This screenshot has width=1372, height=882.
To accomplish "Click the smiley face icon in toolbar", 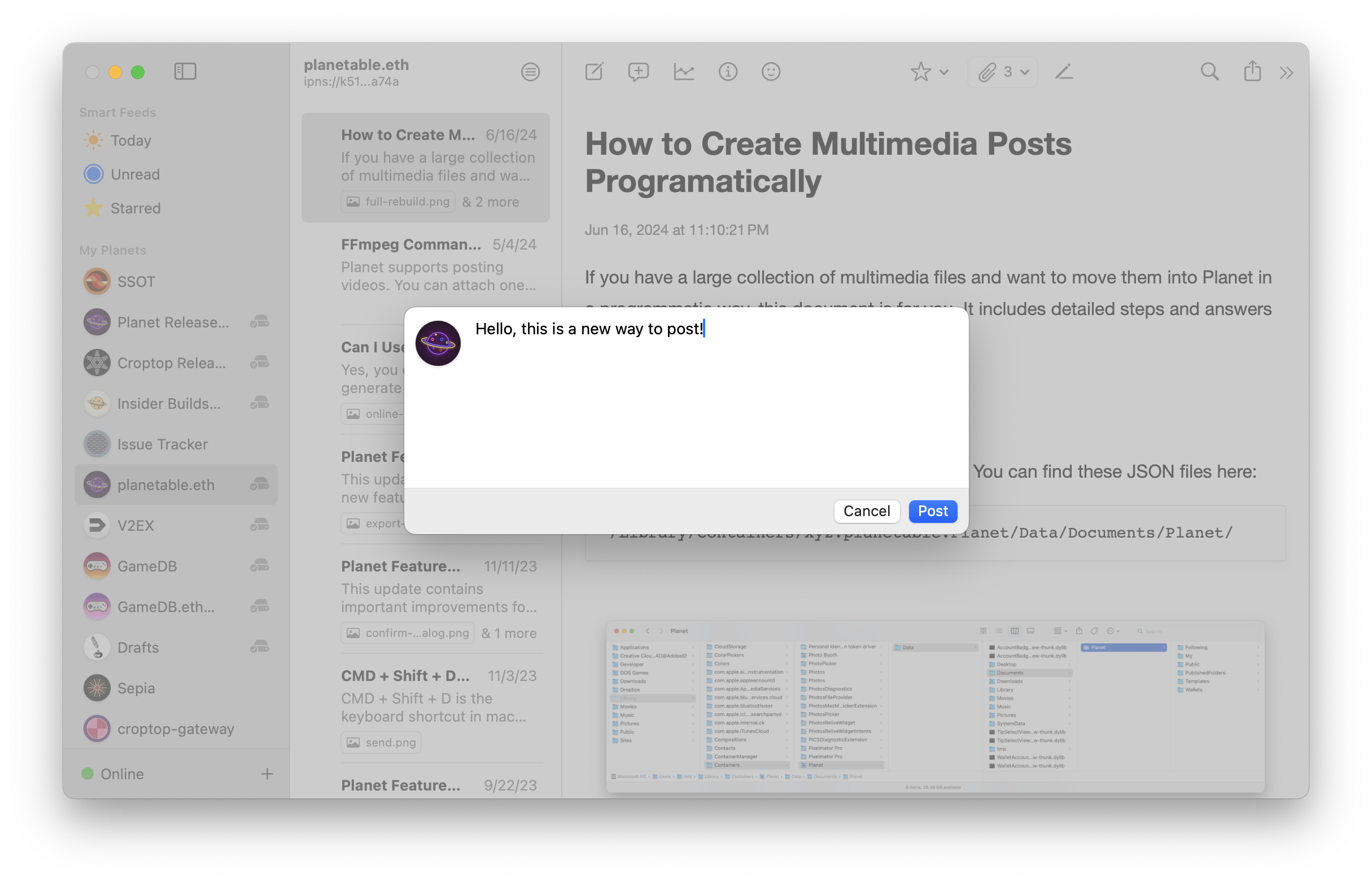I will point(771,72).
